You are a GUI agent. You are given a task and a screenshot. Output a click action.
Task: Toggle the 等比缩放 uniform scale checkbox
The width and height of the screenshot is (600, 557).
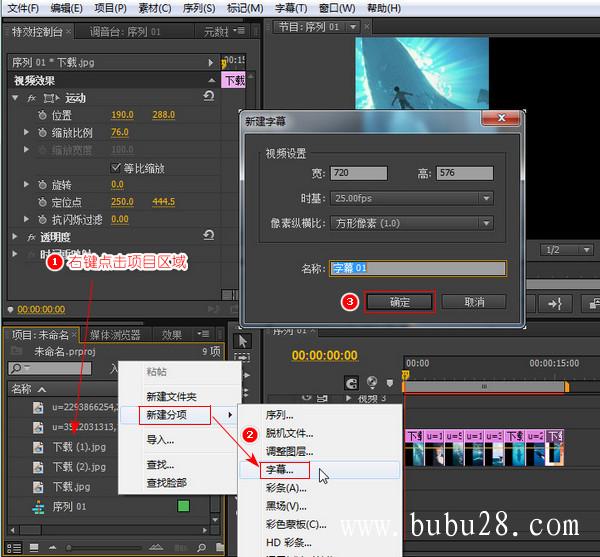click(x=115, y=168)
